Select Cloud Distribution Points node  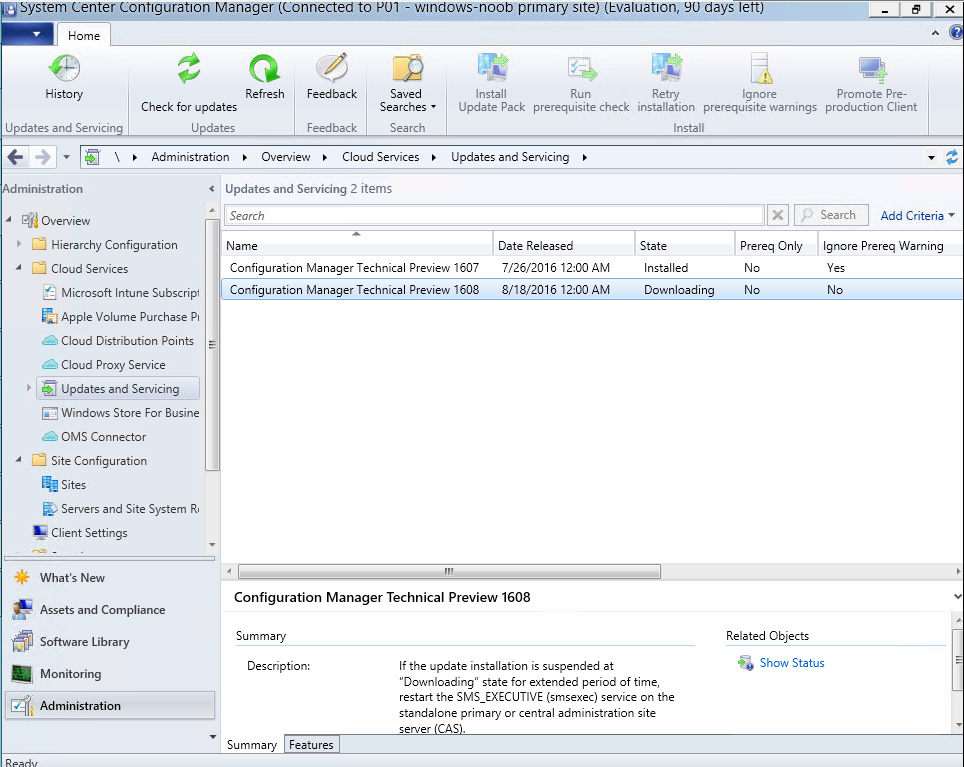click(x=118, y=340)
